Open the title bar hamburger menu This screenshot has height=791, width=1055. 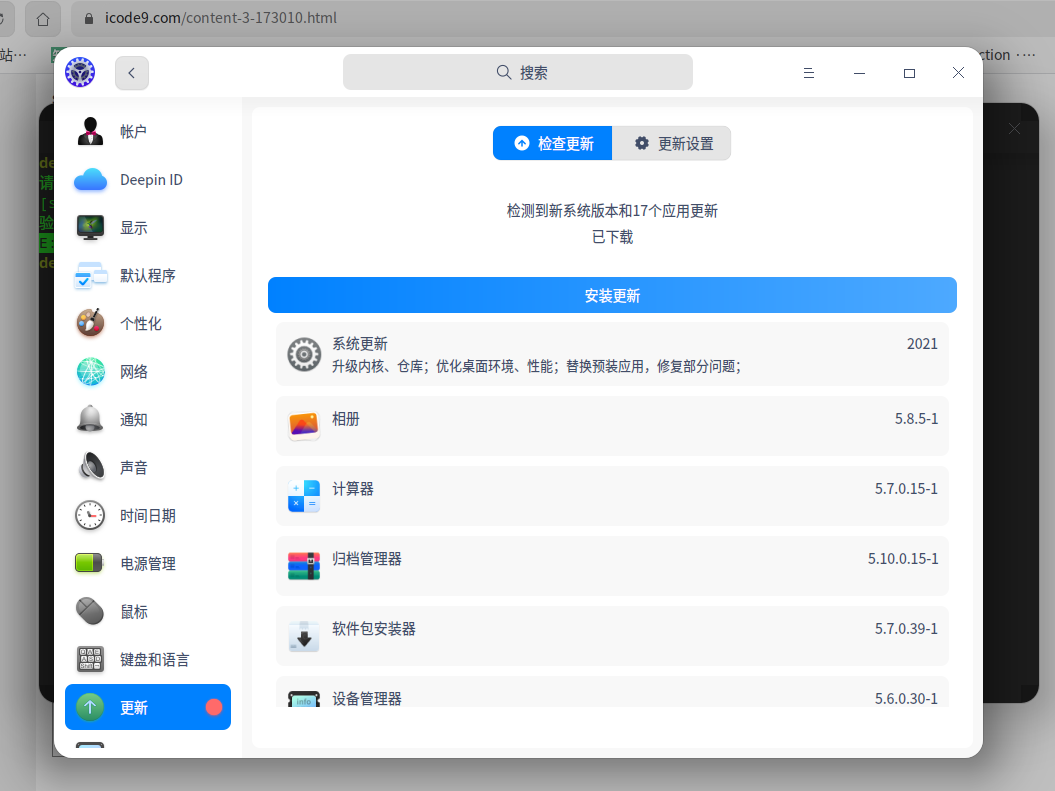point(809,73)
